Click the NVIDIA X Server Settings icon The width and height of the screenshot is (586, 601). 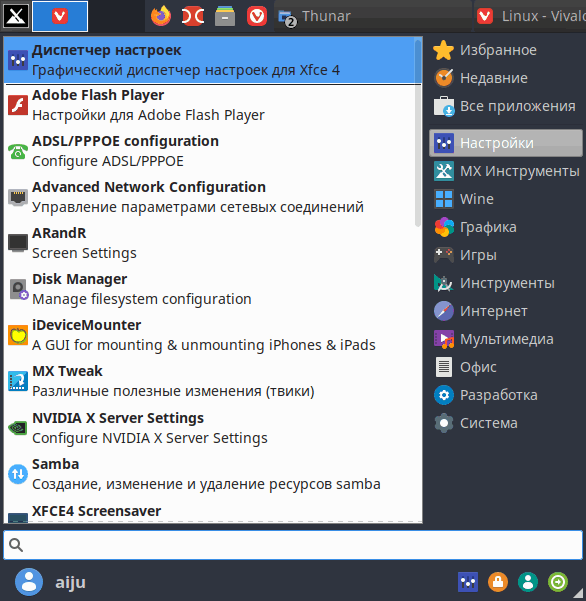18,428
